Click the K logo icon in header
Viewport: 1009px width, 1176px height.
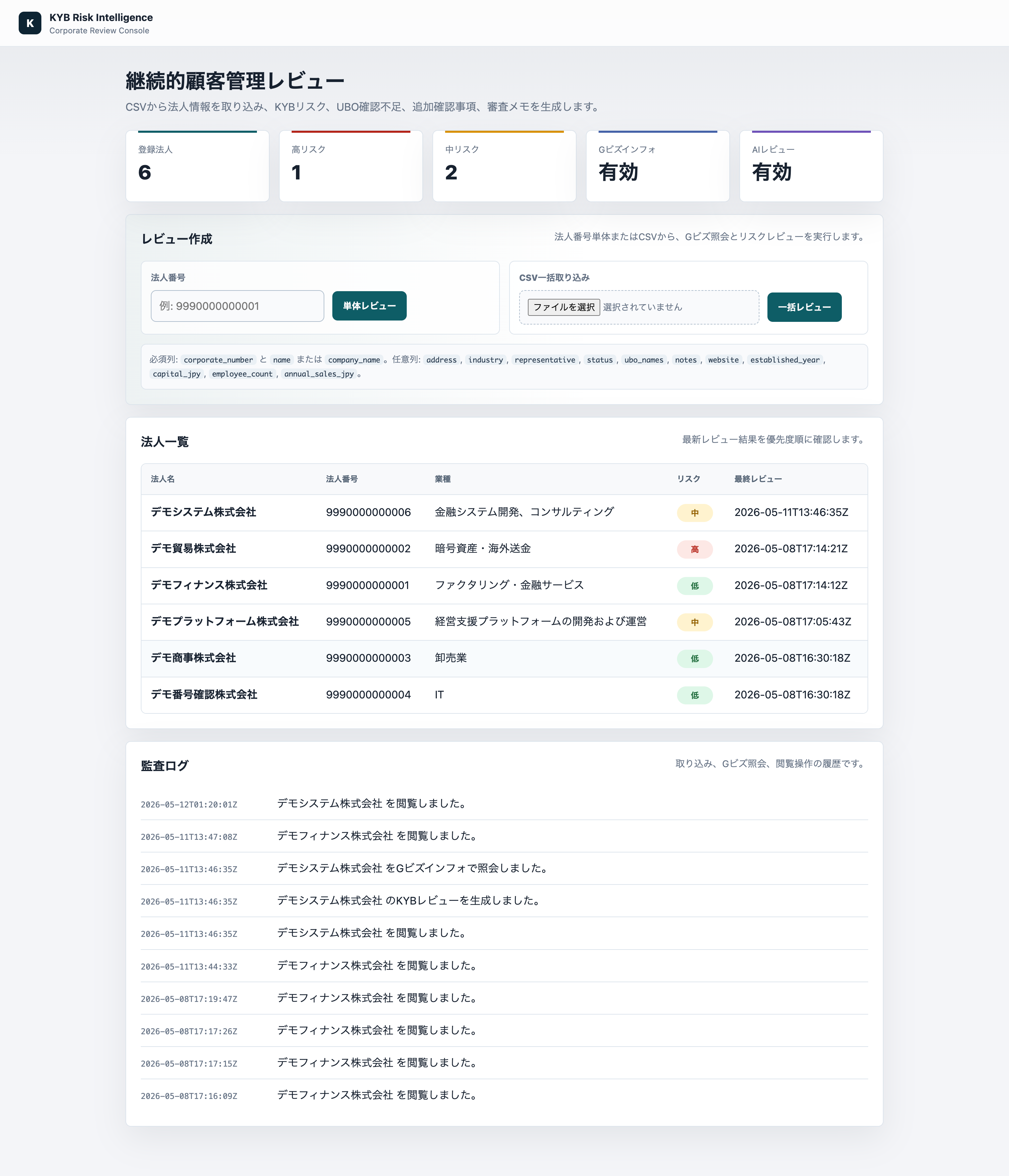(x=29, y=23)
